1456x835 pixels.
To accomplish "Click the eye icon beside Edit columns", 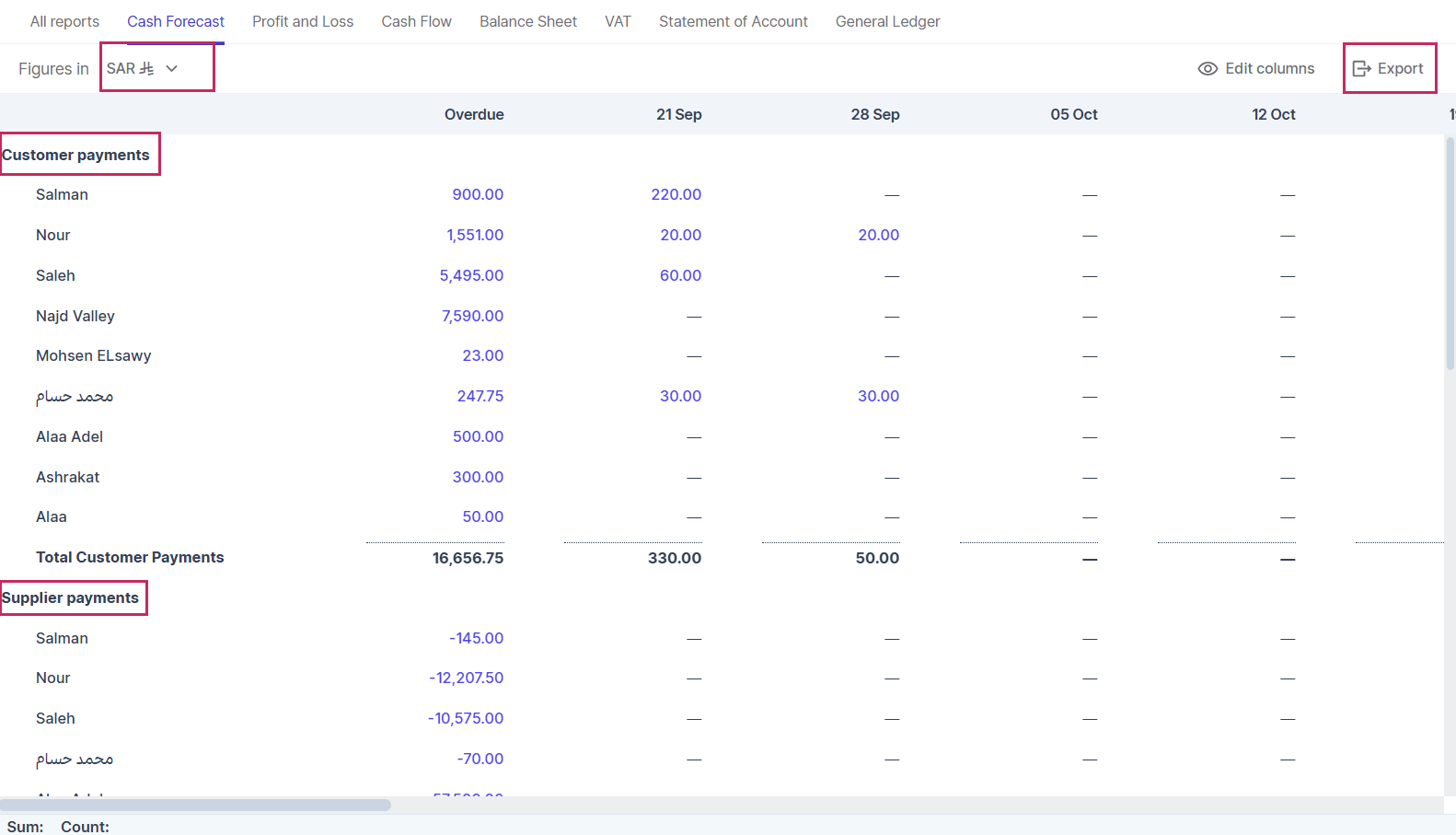I will coord(1208,69).
